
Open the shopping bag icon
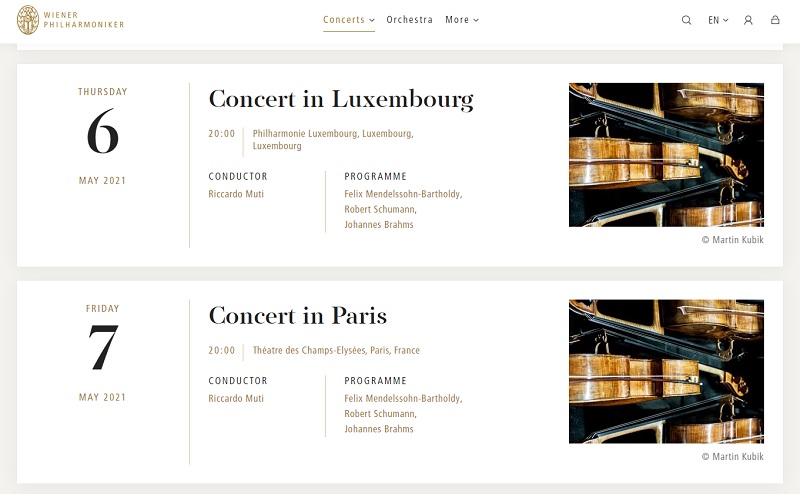775,20
